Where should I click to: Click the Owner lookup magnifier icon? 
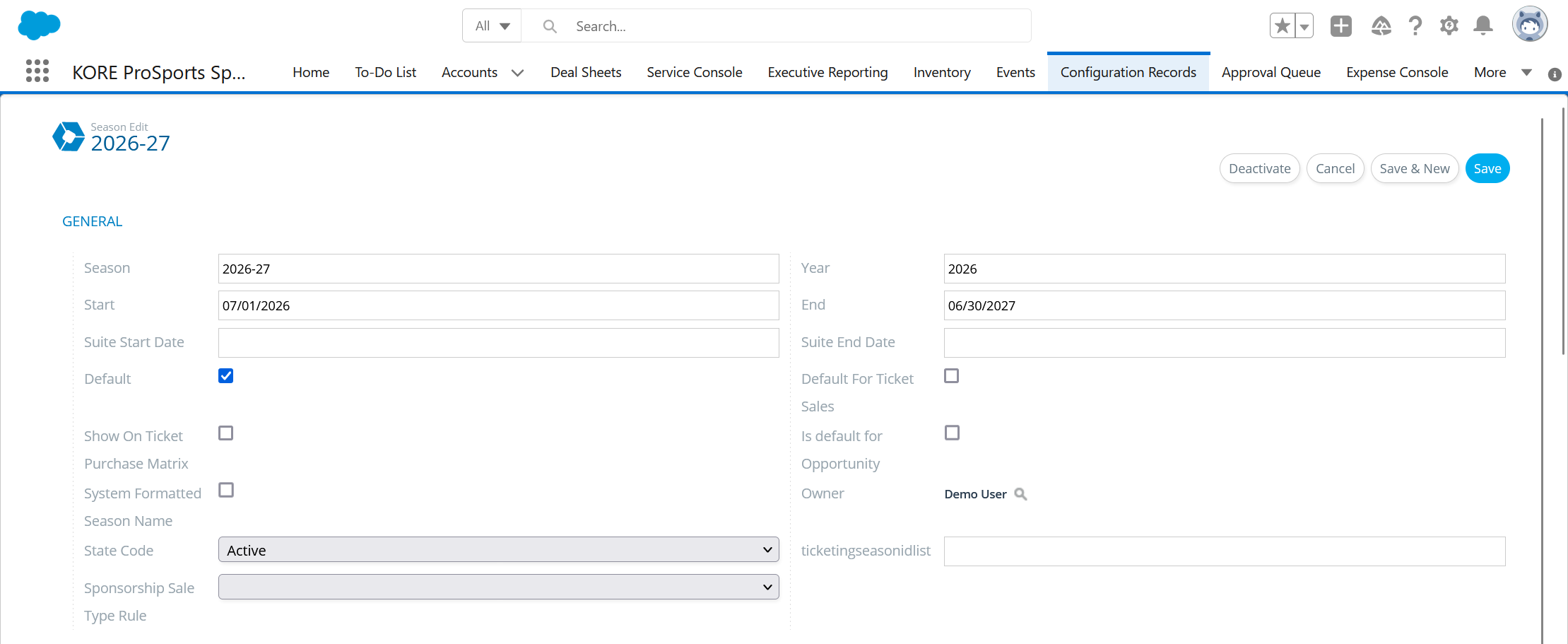click(1020, 494)
